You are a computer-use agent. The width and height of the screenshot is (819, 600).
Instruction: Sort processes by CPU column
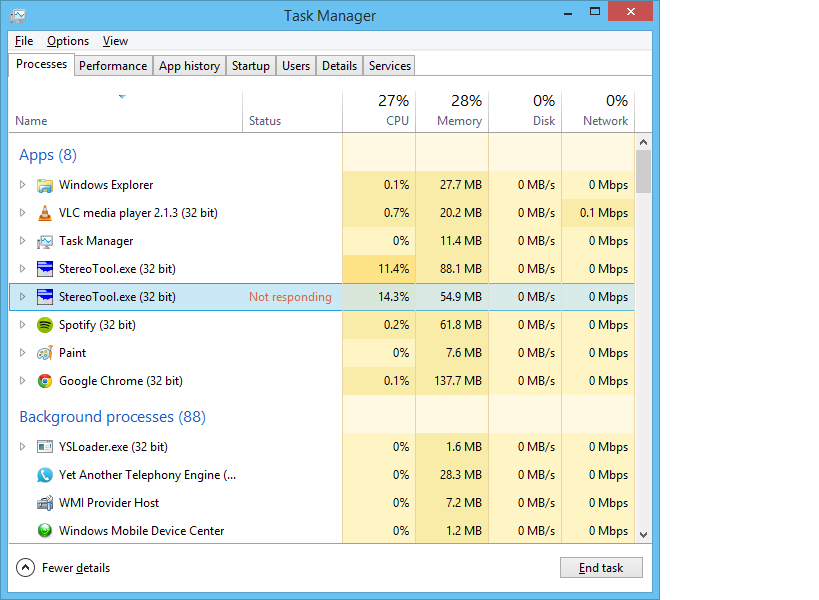(379, 112)
